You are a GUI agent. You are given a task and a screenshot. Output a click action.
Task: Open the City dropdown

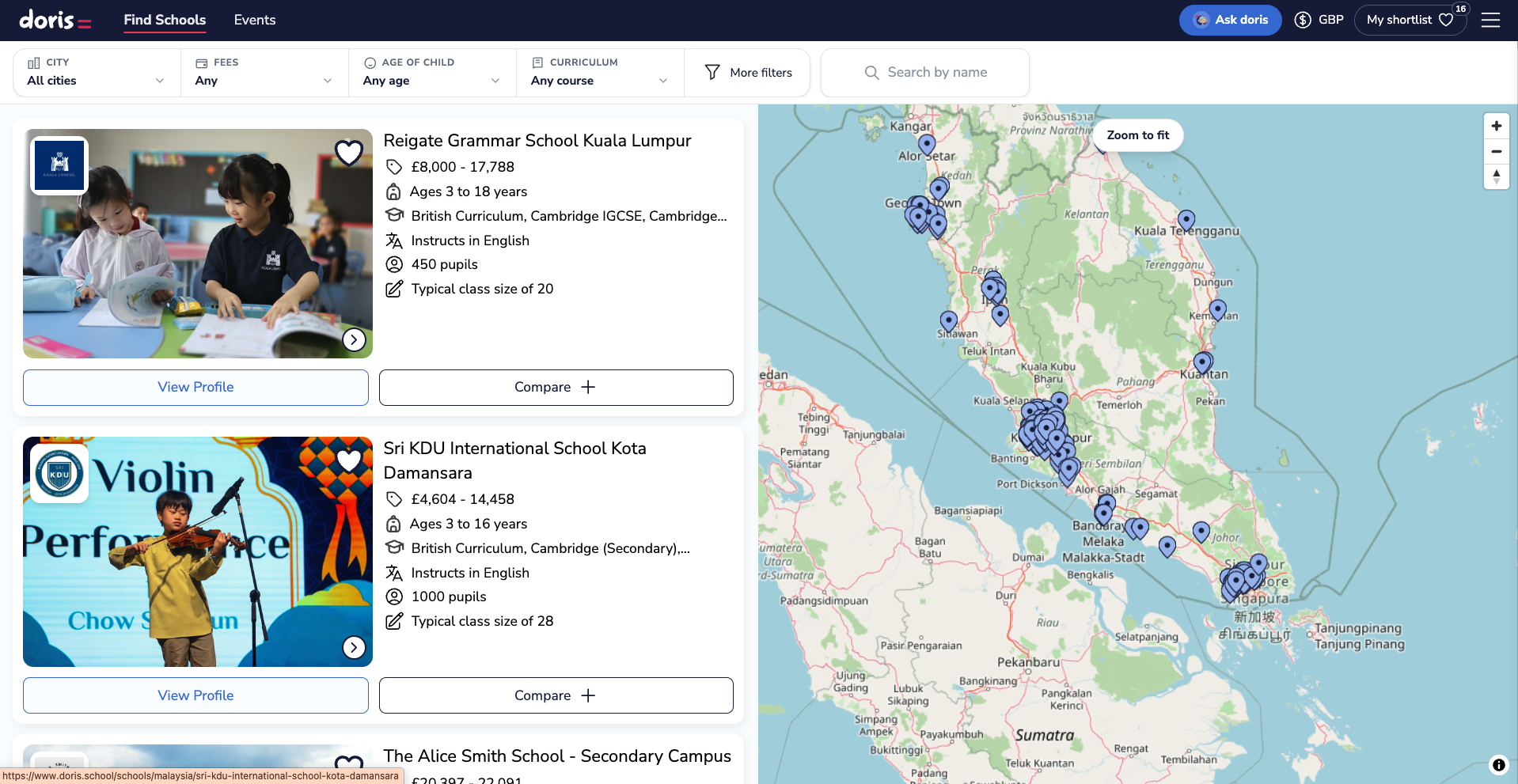(97, 72)
